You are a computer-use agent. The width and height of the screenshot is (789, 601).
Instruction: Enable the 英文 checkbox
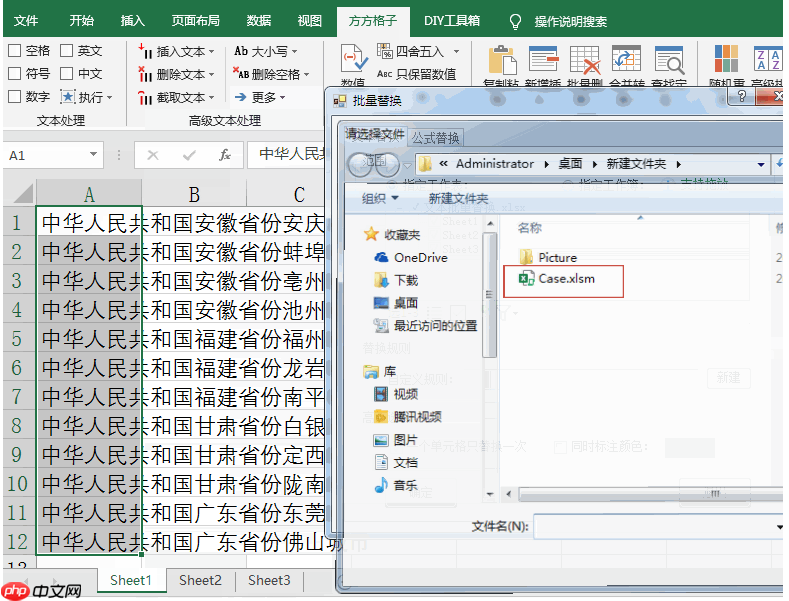coord(66,50)
